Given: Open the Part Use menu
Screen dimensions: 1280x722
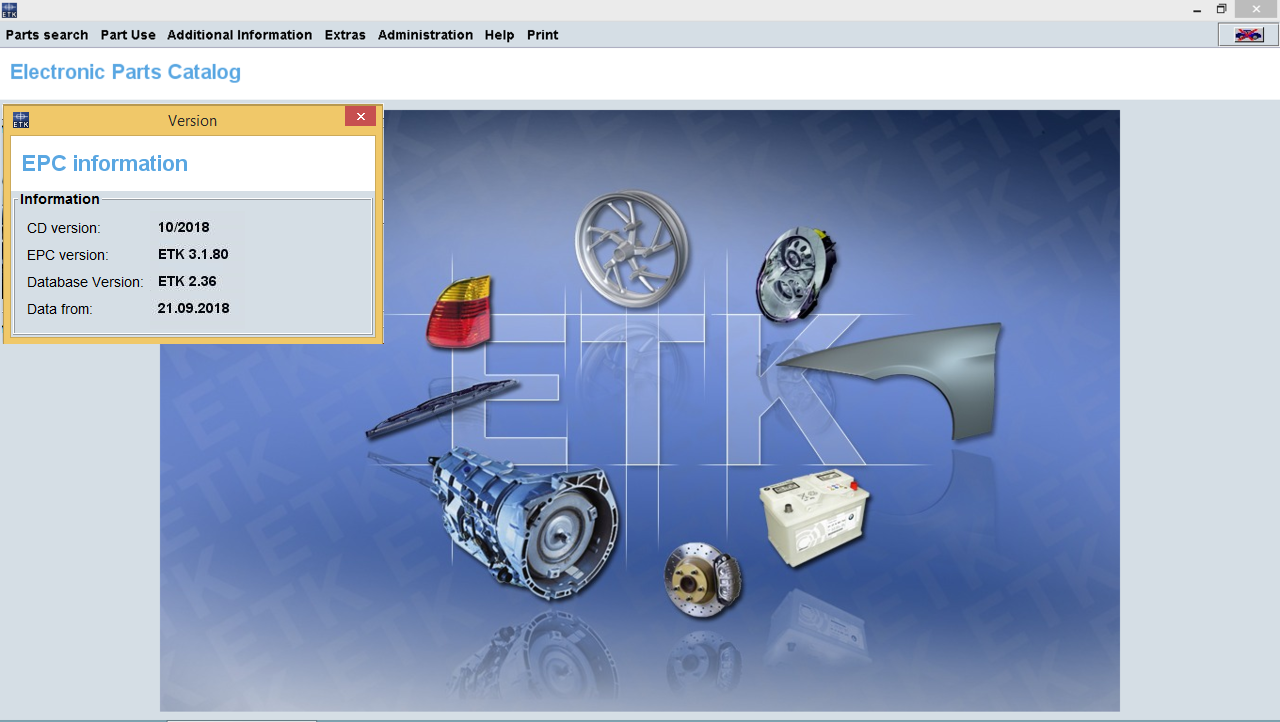Looking at the screenshot, I should click(128, 35).
